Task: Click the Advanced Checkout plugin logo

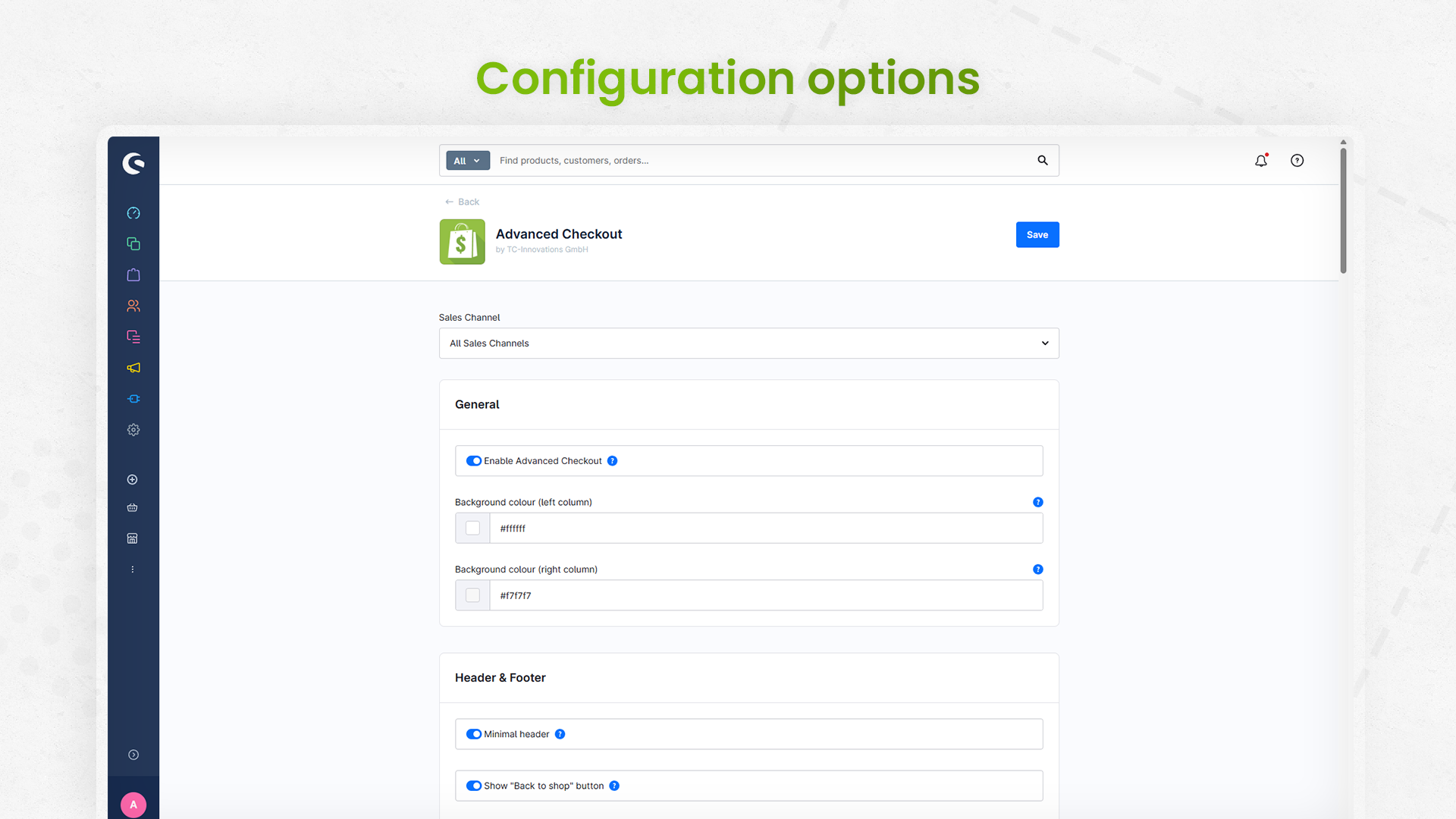Action: tap(462, 242)
